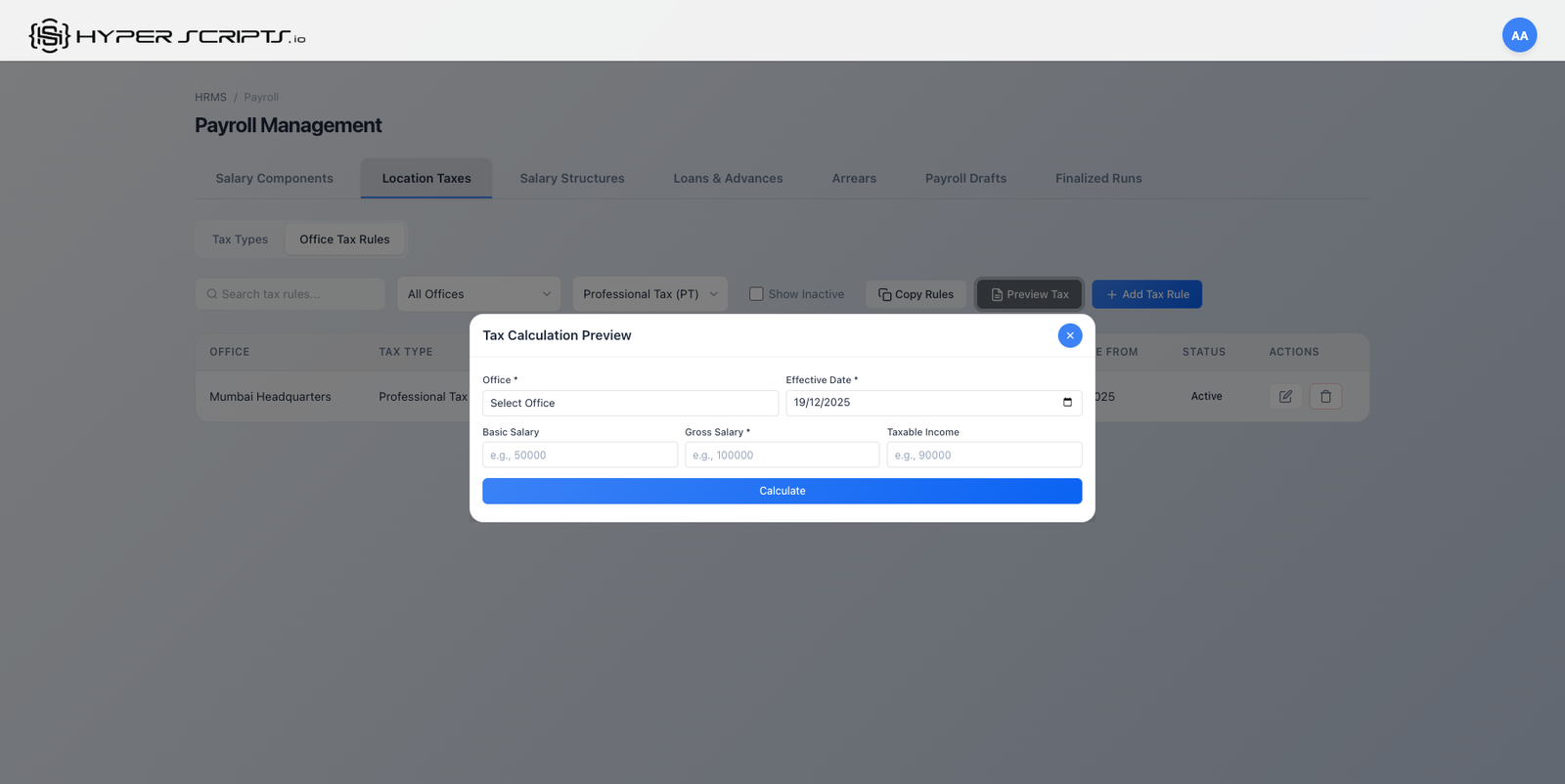This screenshot has width=1565, height=784.
Task: Focus the Gross Salary input field
Action: pyautogui.click(x=782, y=456)
